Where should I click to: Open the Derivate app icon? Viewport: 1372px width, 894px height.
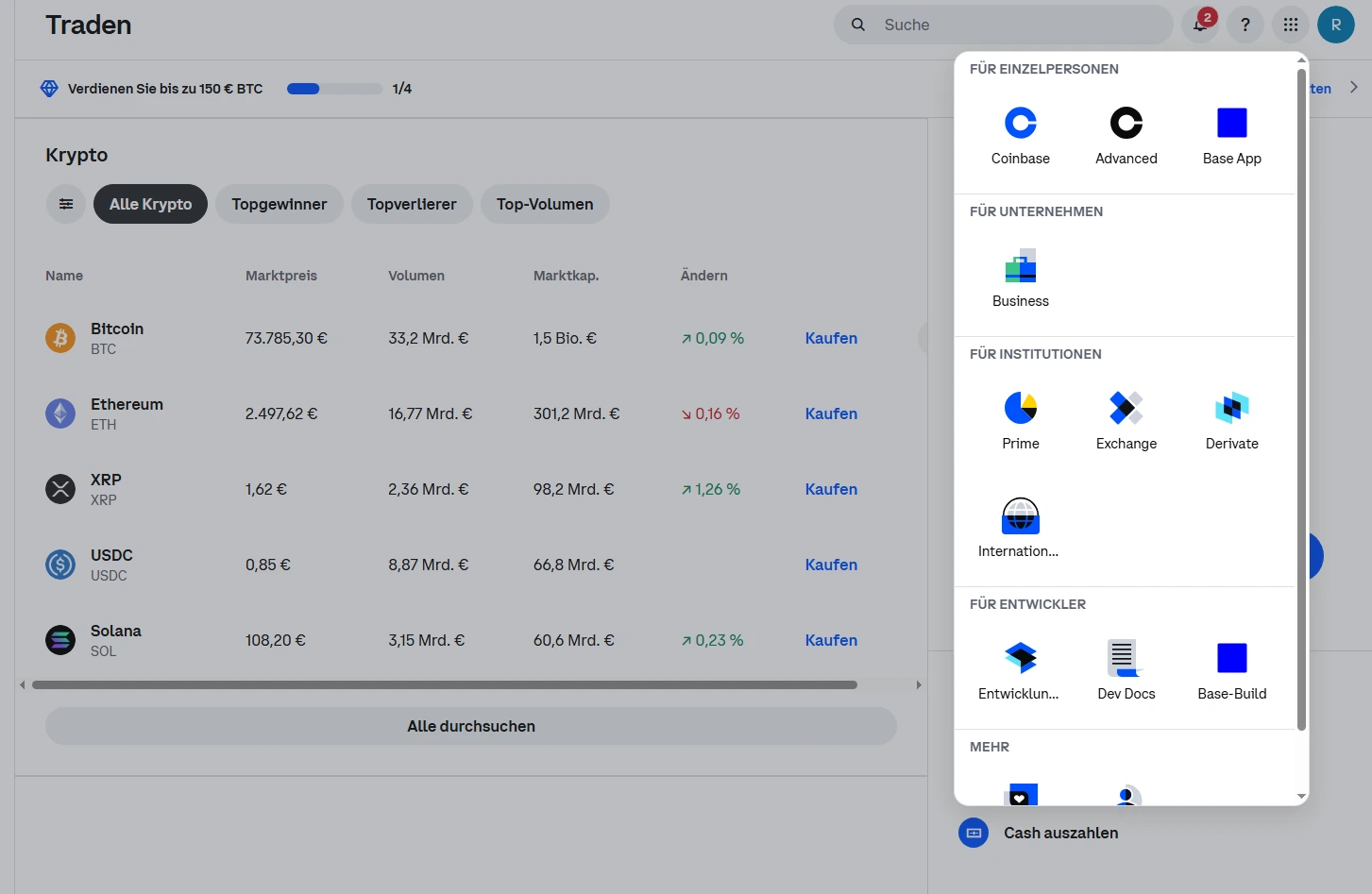pos(1232,408)
